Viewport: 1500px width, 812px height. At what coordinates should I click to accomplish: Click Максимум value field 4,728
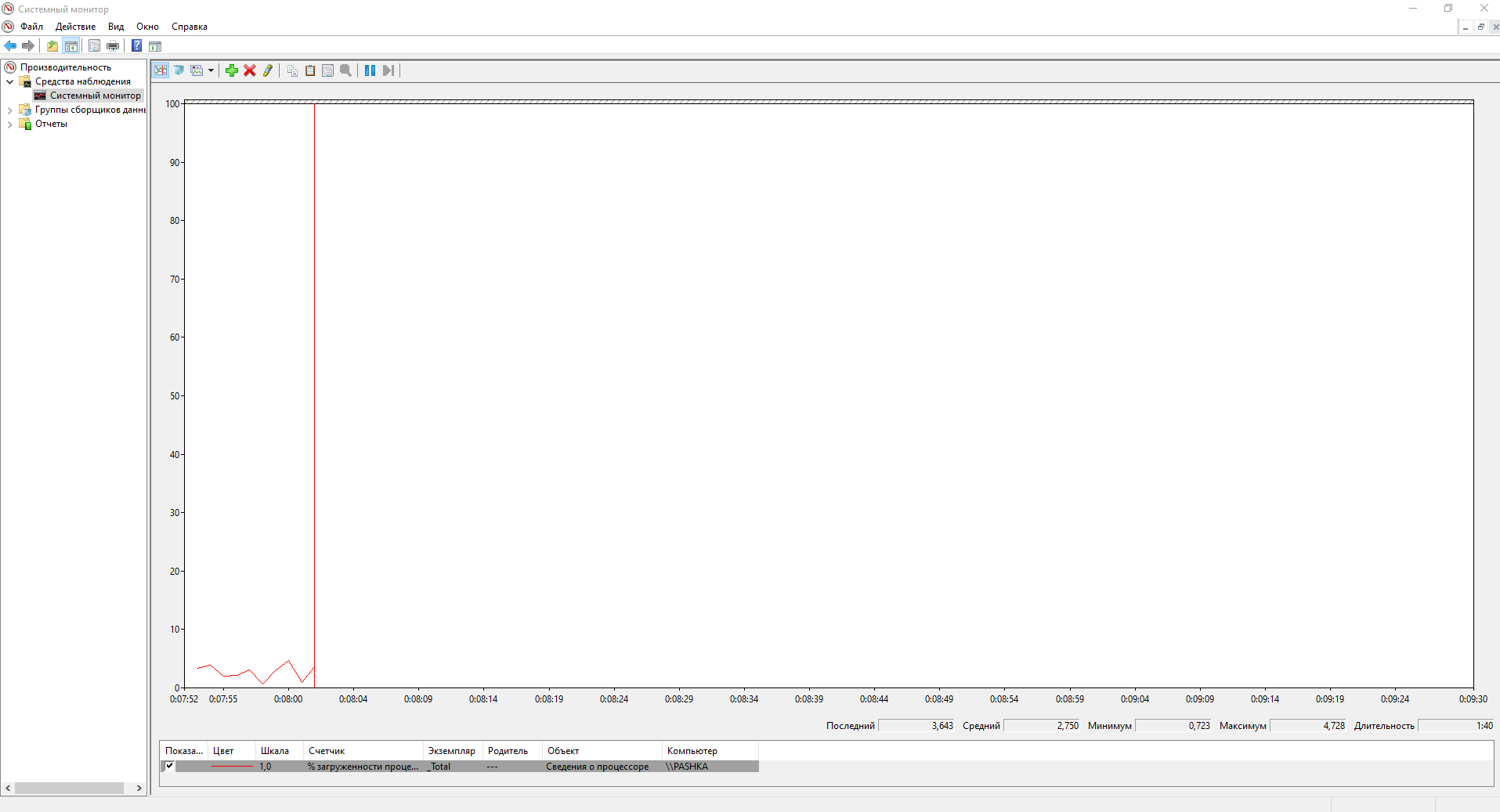point(1308,726)
